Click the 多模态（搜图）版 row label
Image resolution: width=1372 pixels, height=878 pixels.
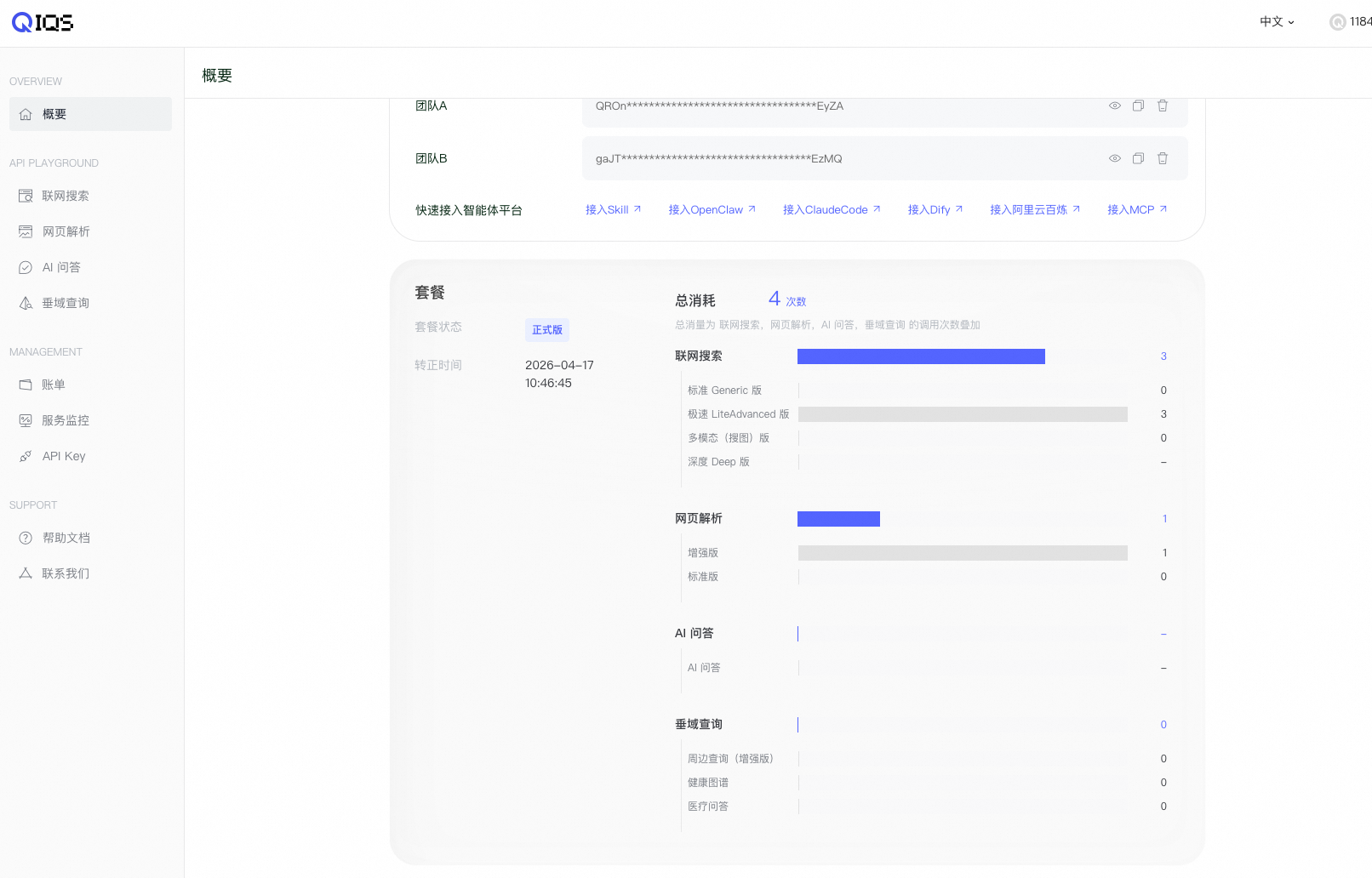click(729, 438)
